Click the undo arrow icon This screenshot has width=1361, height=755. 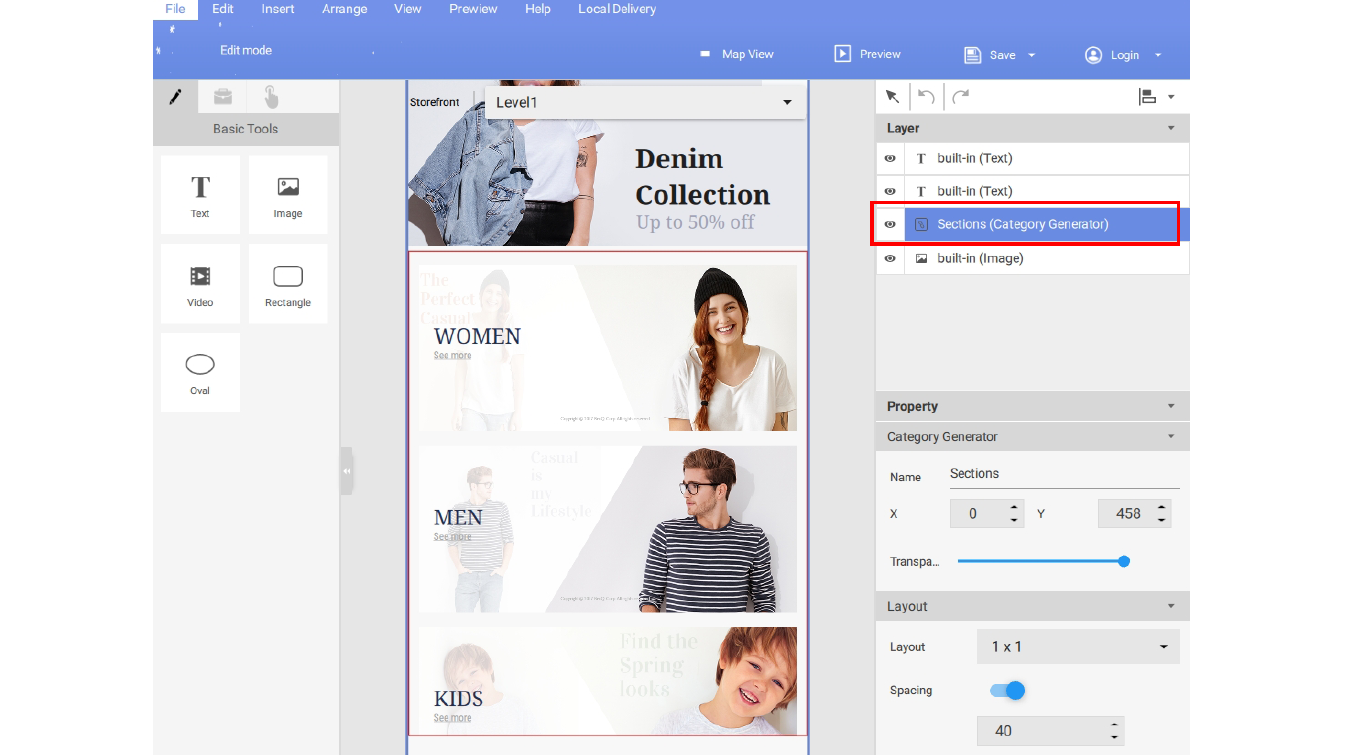[926, 97]
